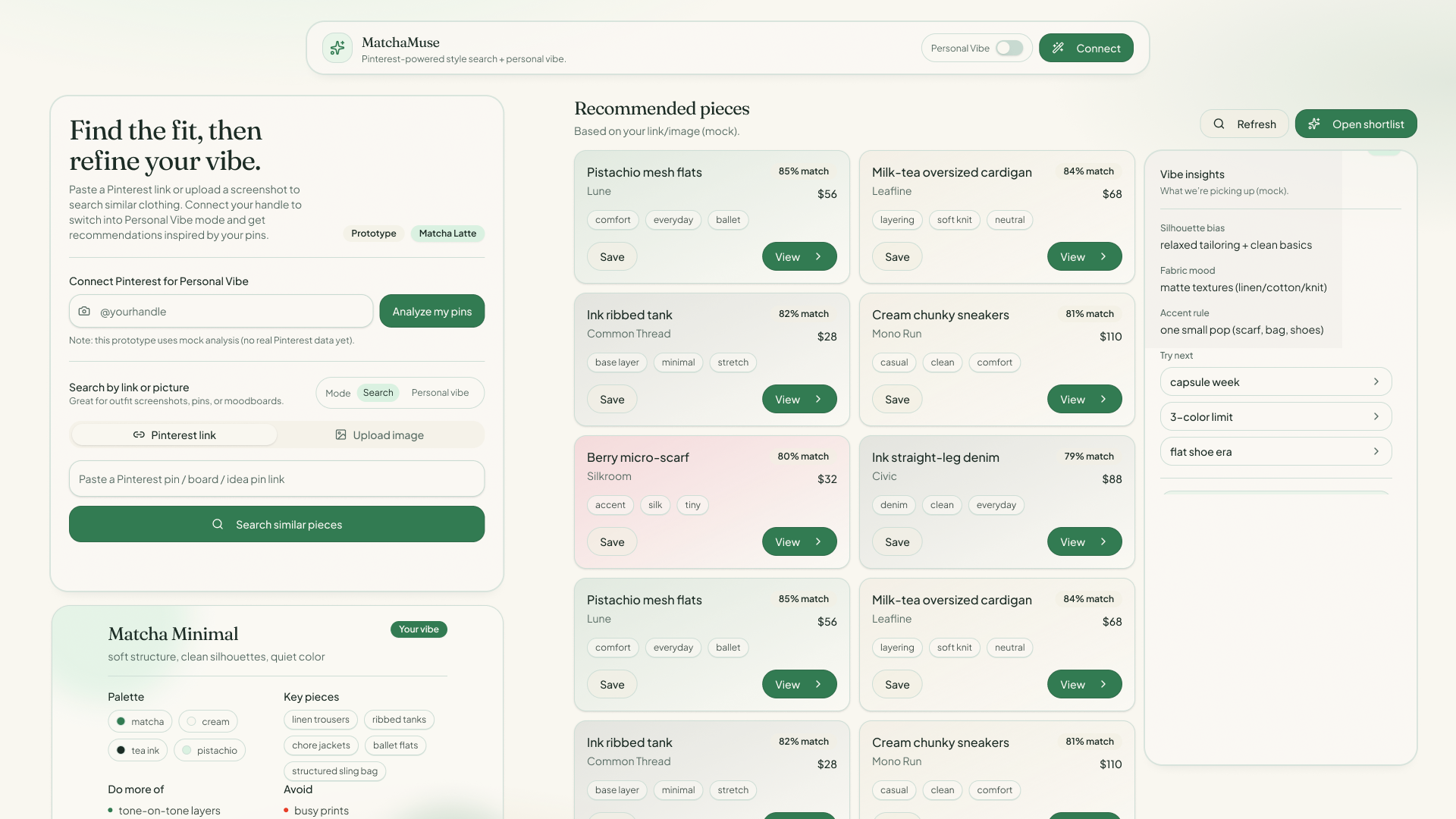Open first Milk-tea oversized cardigan View
This screenshot has width=1456, height=819.
coord(1084,257)
